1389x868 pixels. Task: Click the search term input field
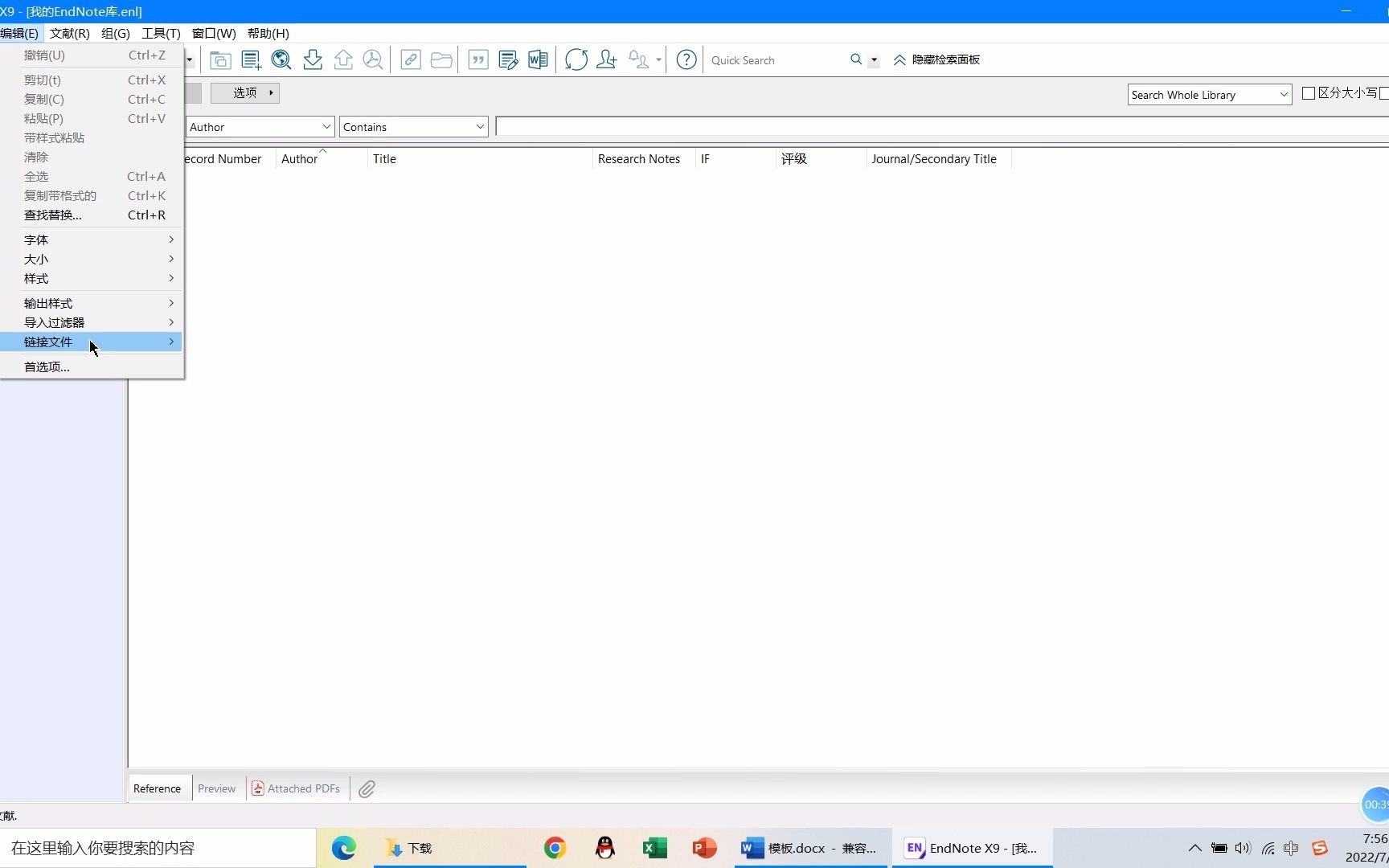pyautogui.click(x=941, y=127)
